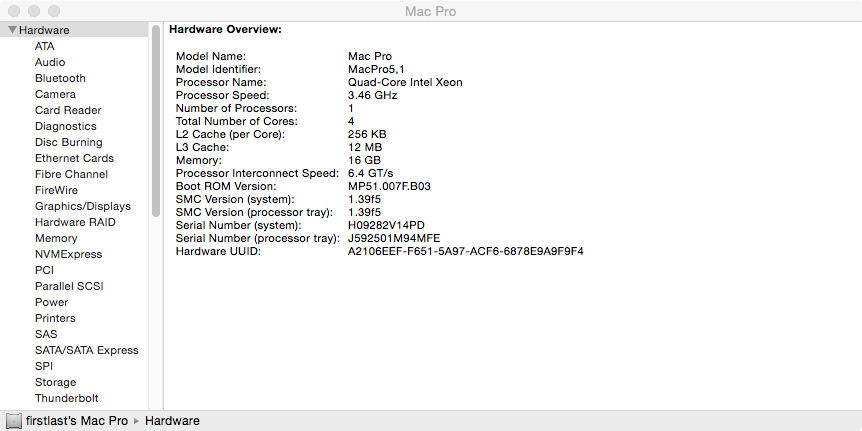Click the 256 KB L2 cache value
This screenshot has height=431, width=862.
[367, 134]
